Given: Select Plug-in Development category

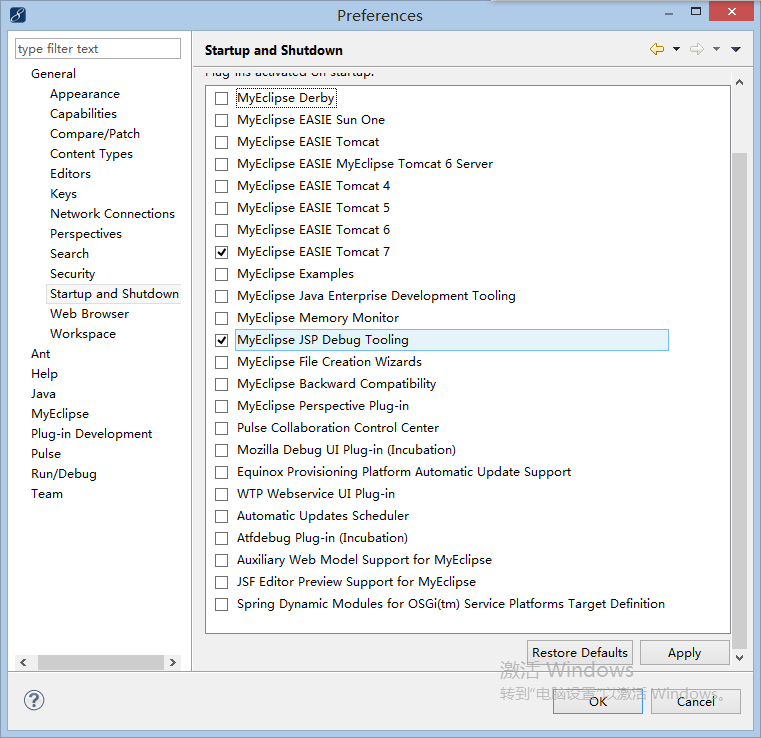Looking at the screenshot, I should 92,434.
